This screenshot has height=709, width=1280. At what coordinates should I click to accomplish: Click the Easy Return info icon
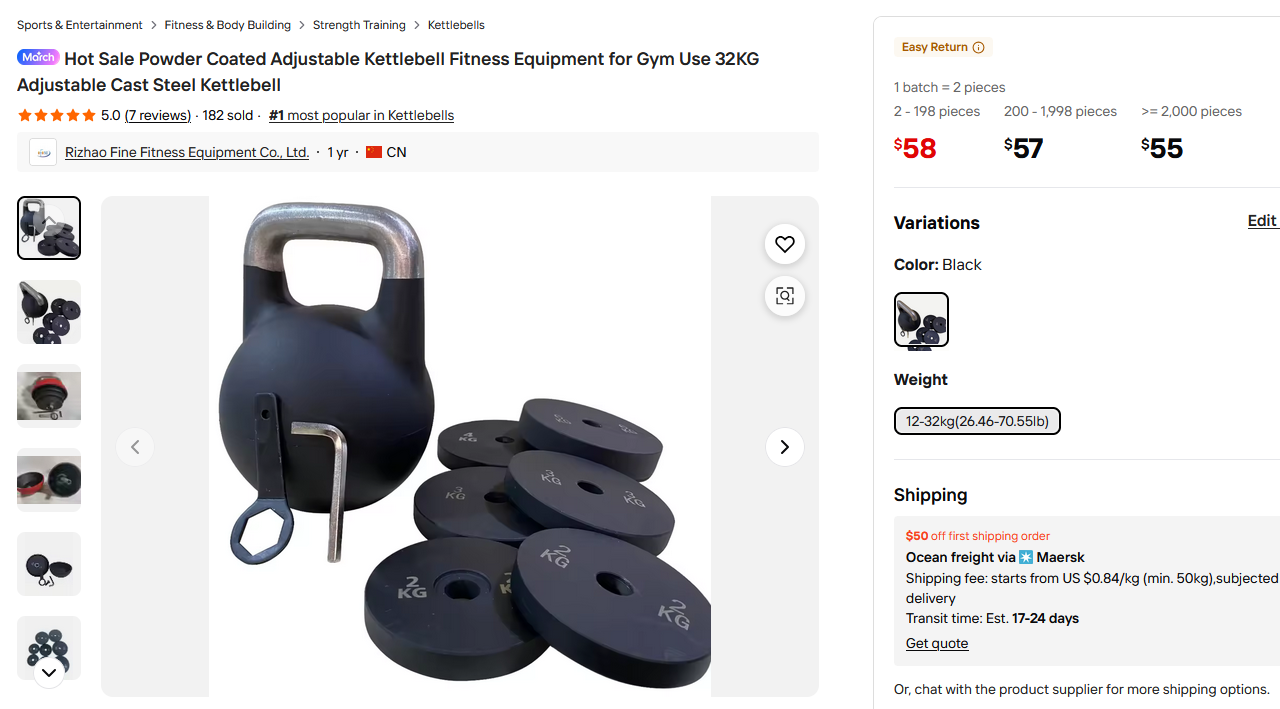click(979, 48)
